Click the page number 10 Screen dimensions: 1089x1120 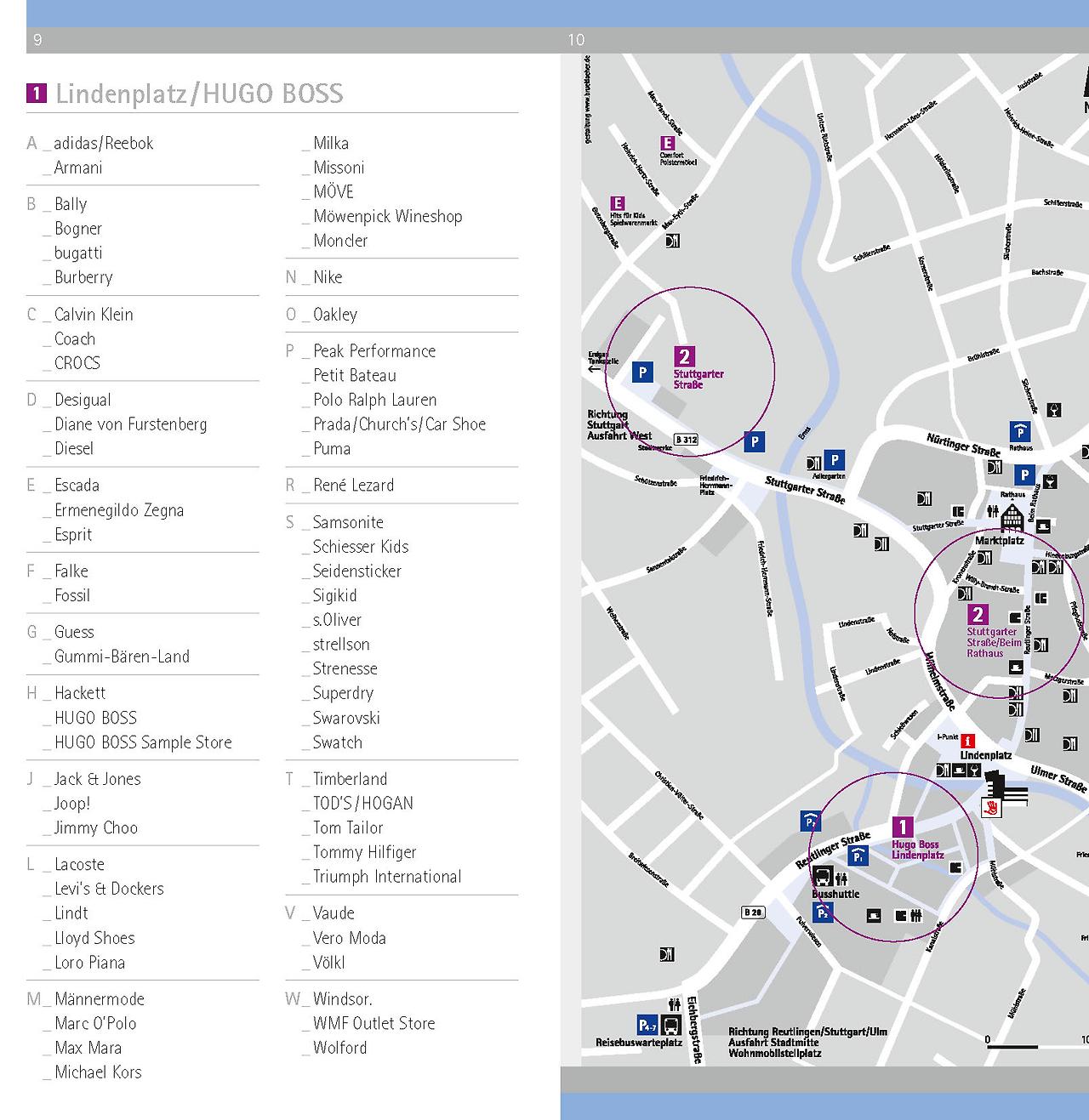[x=576, y=40]
